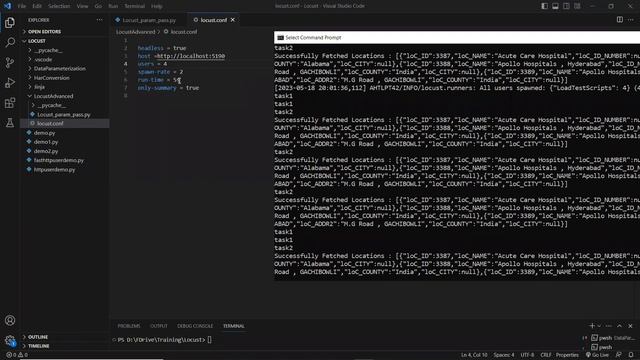This screenshot has height=360, width=640.
Task: Switch to the Problems panel tab
Action: [129, 326]
